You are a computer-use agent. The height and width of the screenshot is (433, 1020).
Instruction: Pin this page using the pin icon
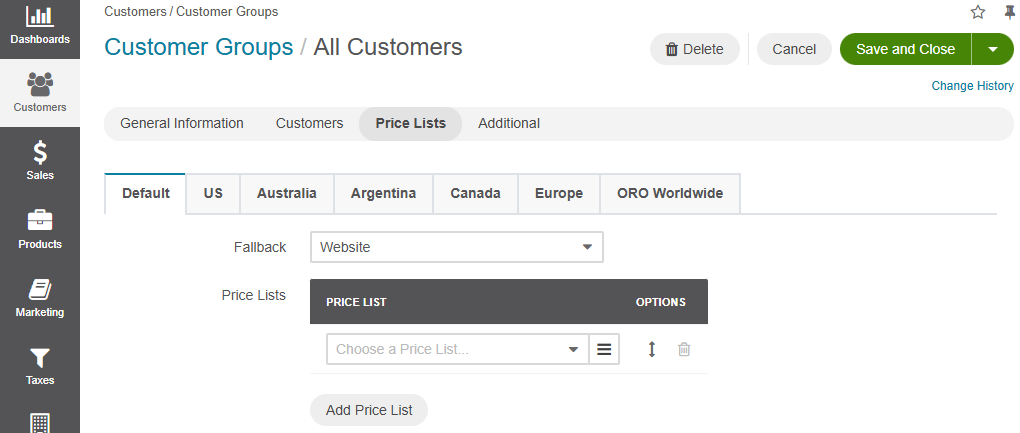[x=1009, y=12]
